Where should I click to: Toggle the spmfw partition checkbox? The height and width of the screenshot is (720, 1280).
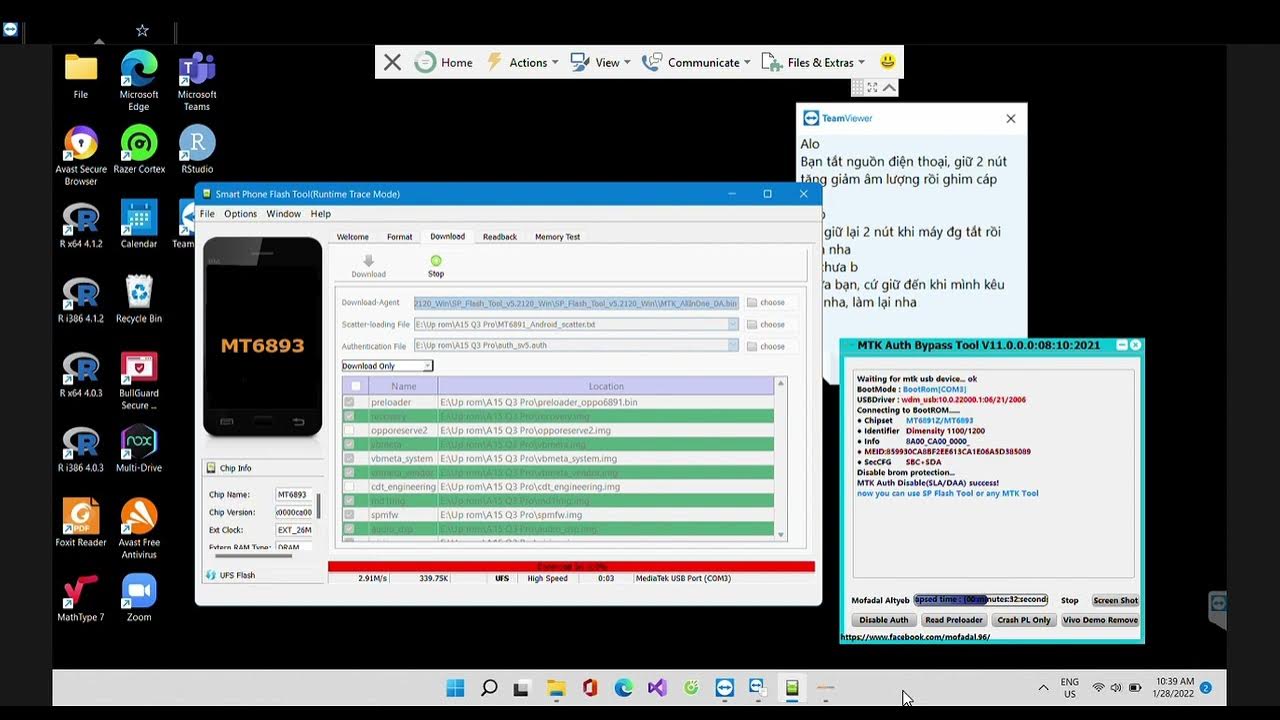click(x=349, y=514)
